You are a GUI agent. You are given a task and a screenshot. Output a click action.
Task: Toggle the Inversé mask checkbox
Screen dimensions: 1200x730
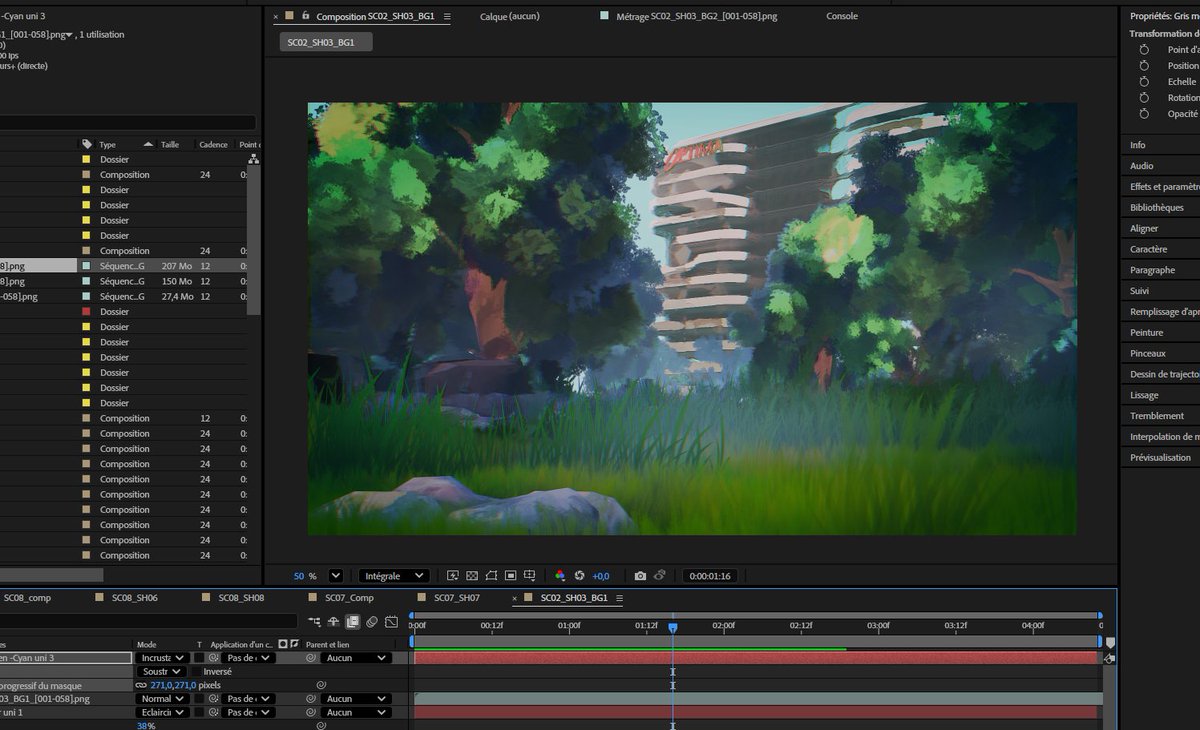pyautogui.click(x=197, y=672)
